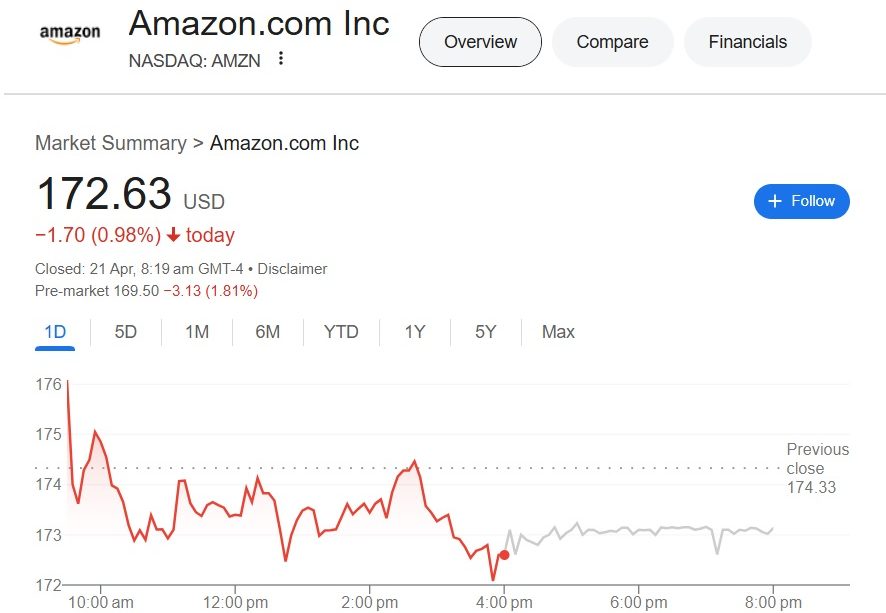Open the Market Summary breadcrumb link
Image resolution: width=886 pixels, height=613 pixels.
click(x=111, y=143)
